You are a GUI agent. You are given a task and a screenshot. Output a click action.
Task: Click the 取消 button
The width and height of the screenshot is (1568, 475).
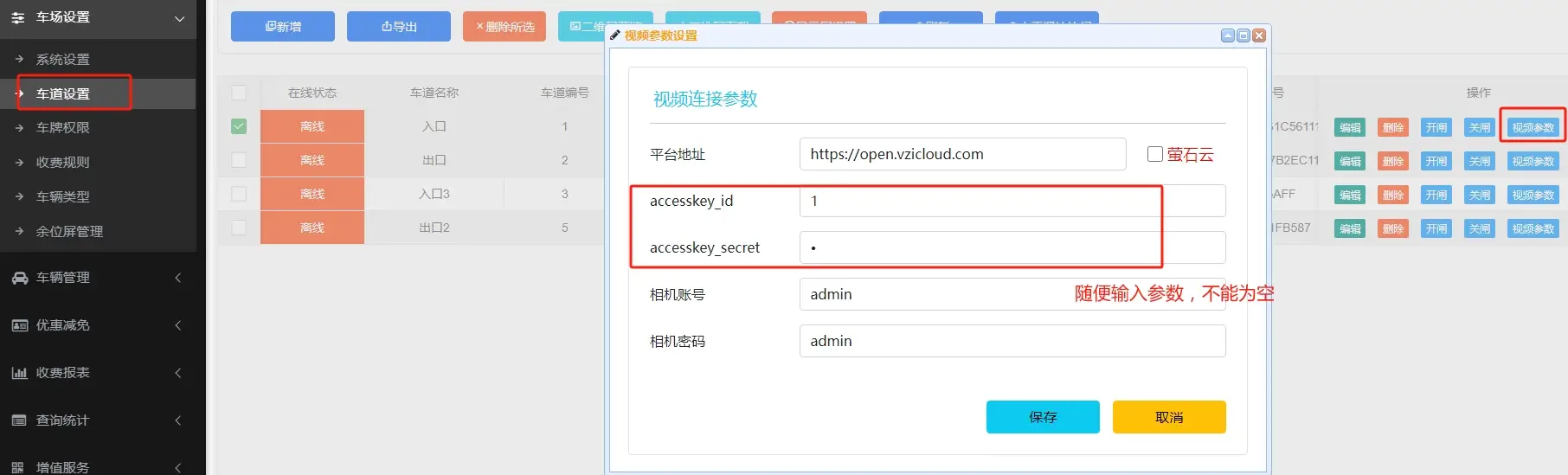click(1169, 417)
